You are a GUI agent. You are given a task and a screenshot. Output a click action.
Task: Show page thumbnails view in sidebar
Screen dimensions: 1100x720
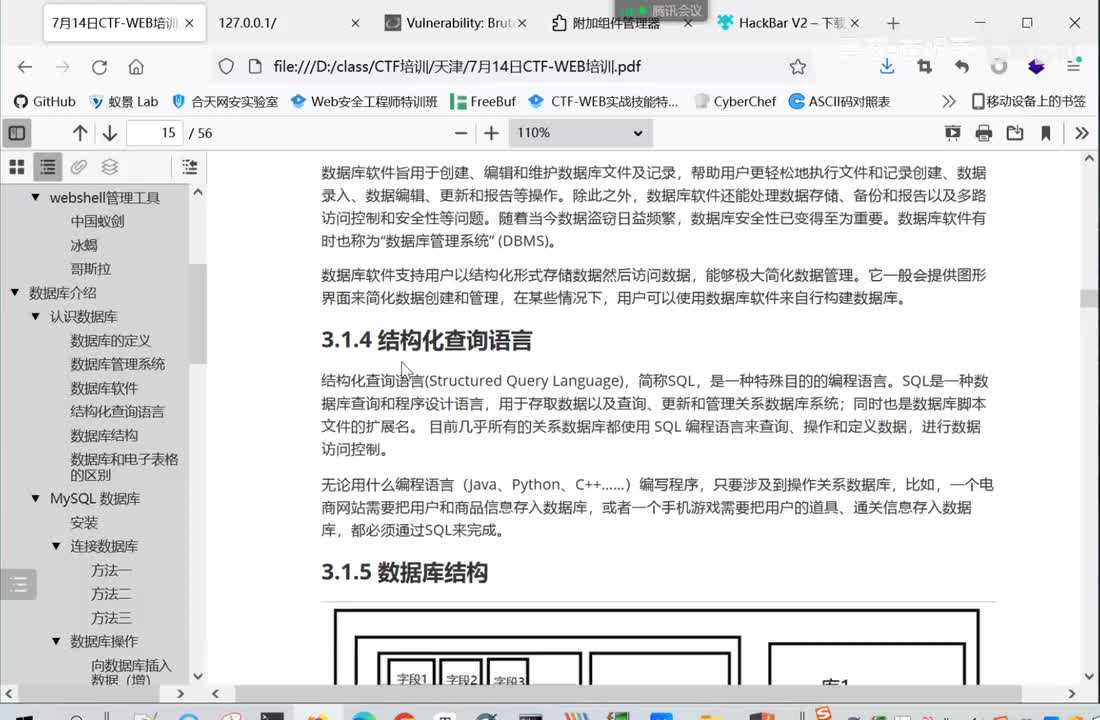coord(17,167)
